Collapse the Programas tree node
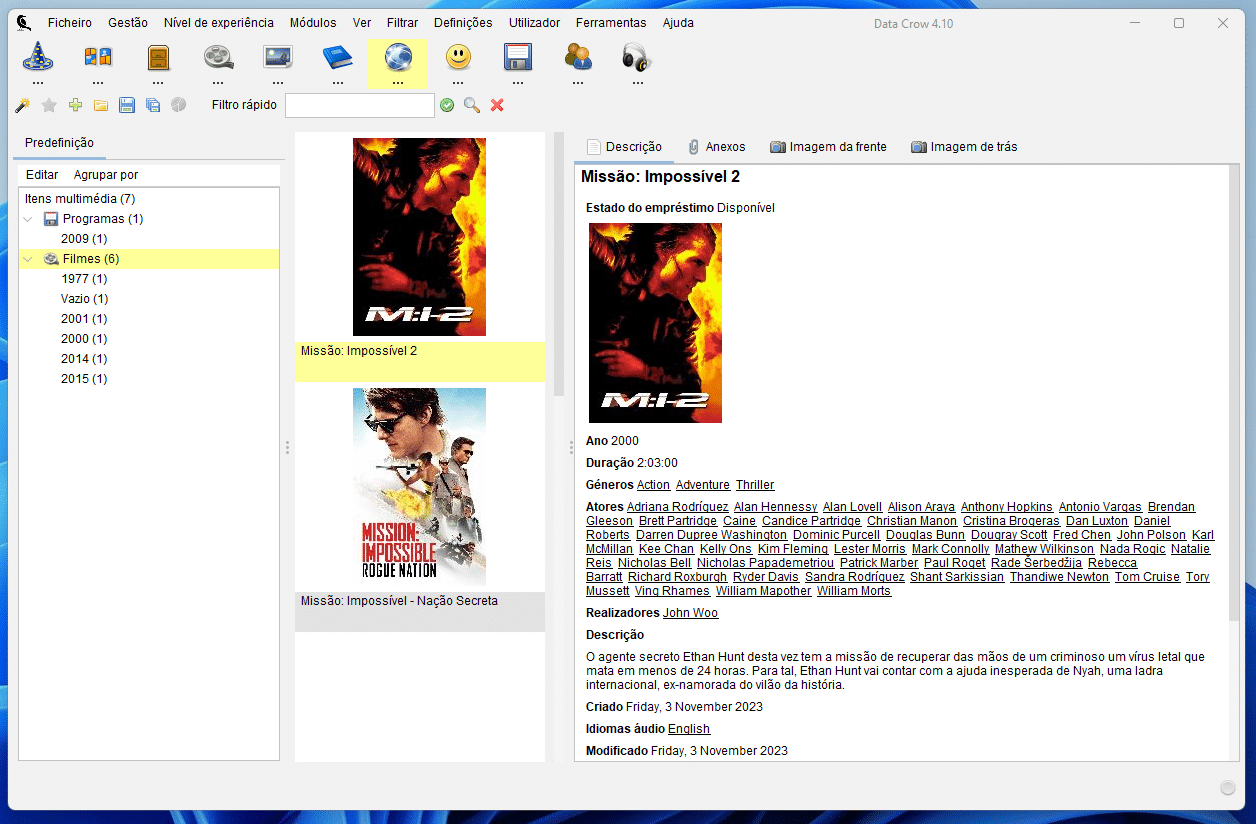The width and height of the screenshot is (1256, 824). (29, 219)
